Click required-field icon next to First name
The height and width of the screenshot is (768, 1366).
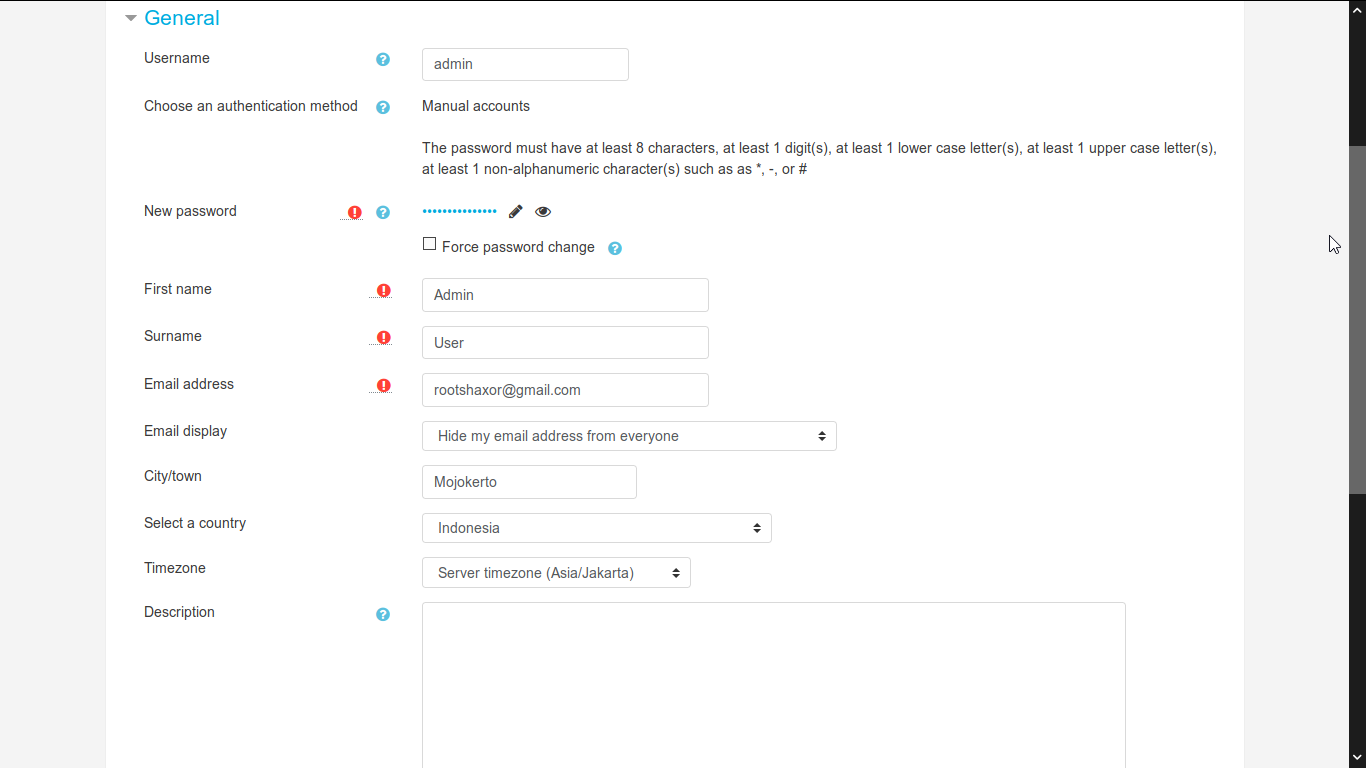tap(383, 290)
